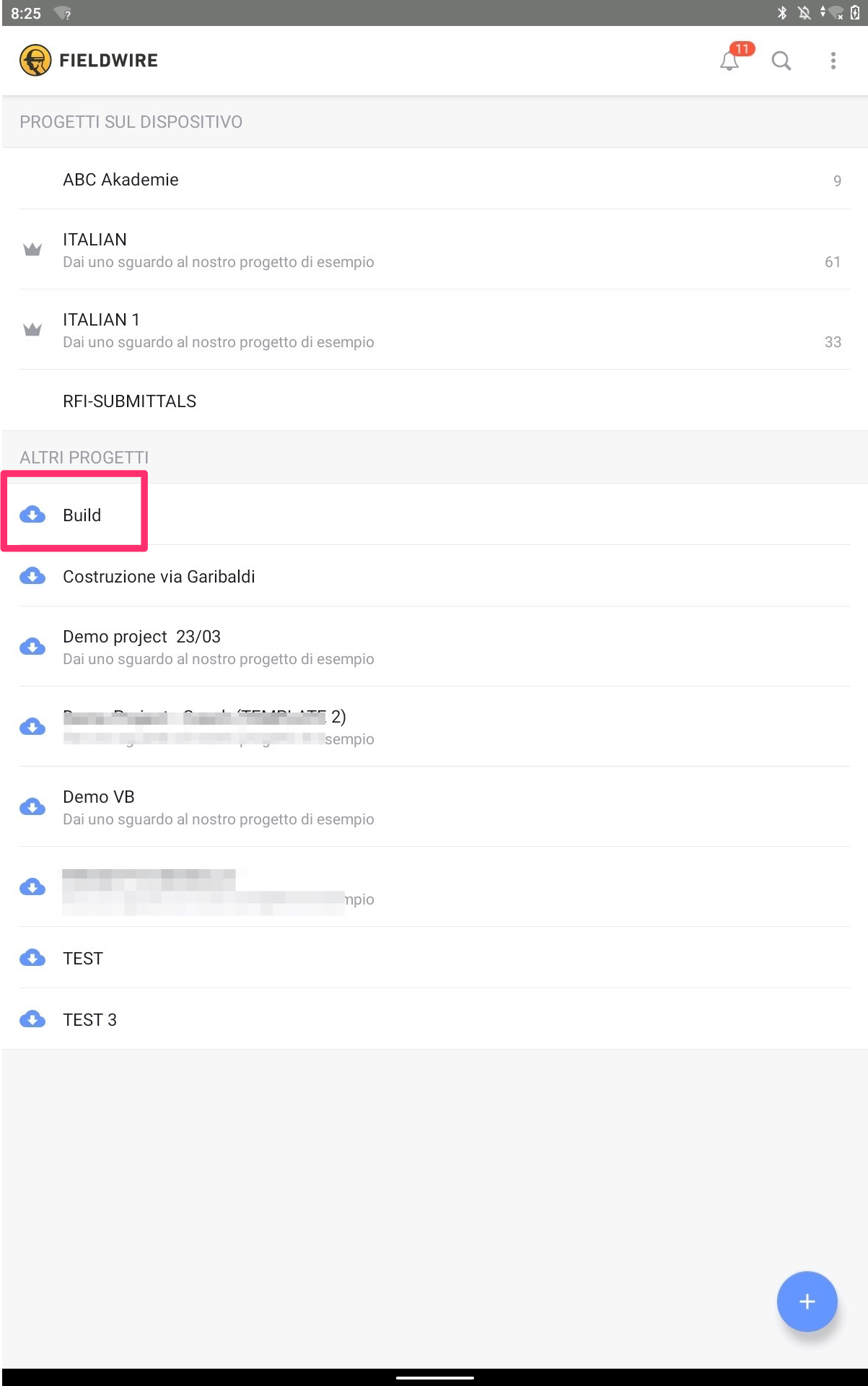
Task: Tap the count 33 on ITALIAN 1 row
Action: [x=833, y=342]
